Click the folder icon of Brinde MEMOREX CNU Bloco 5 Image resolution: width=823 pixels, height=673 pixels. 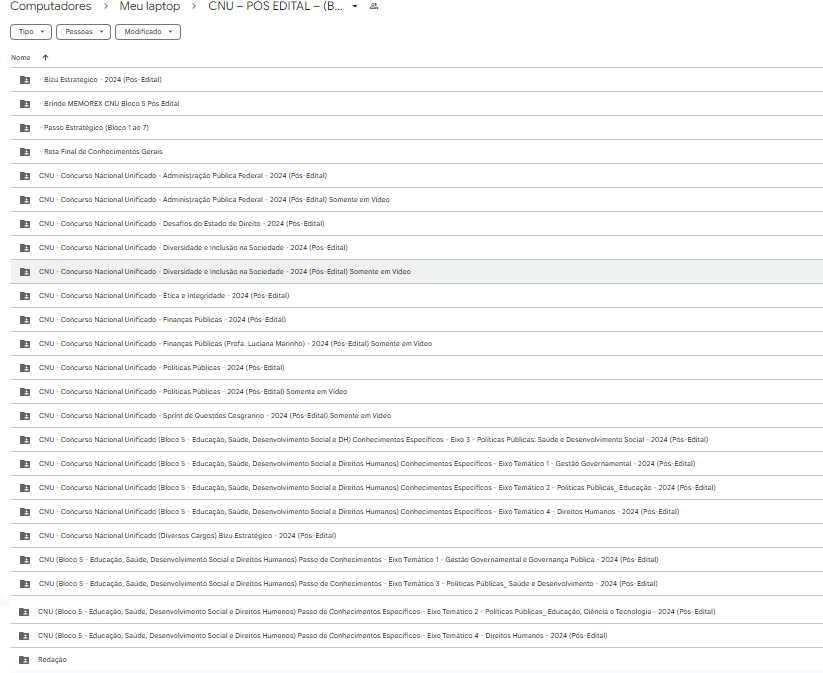[x=25, y=104]
